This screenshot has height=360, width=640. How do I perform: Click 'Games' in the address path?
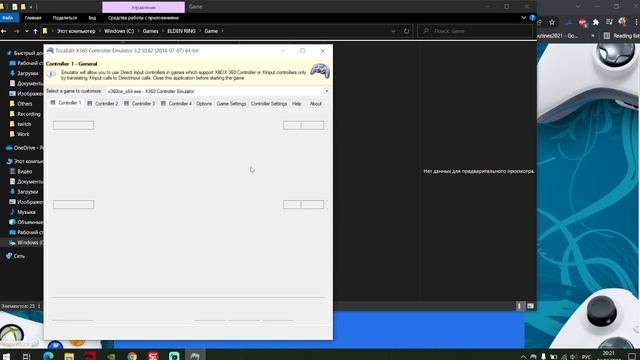(x=150, y=31)
